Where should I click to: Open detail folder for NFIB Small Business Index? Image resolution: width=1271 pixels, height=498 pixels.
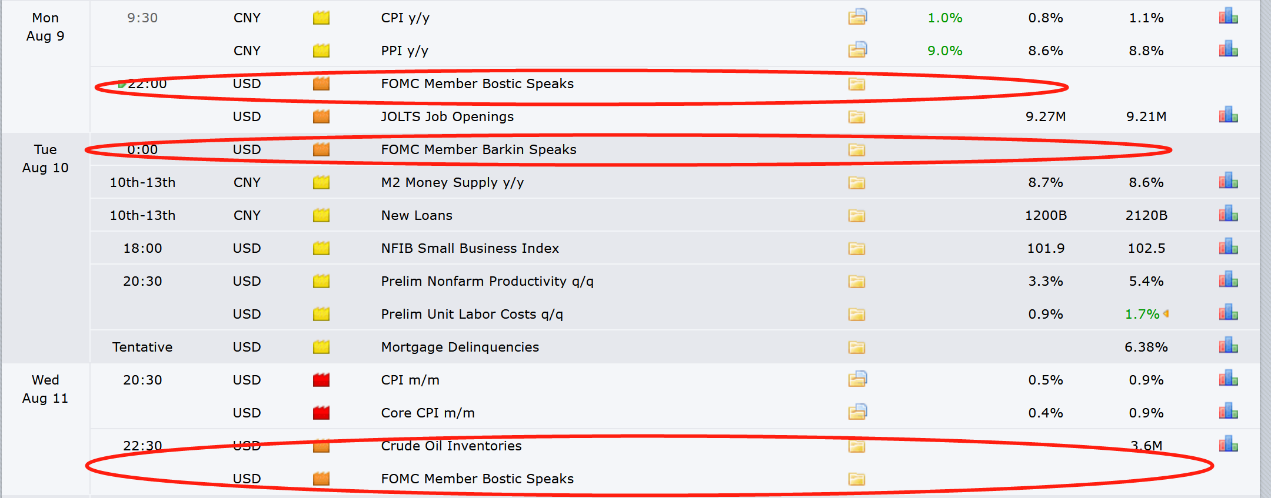coord(856,249)
